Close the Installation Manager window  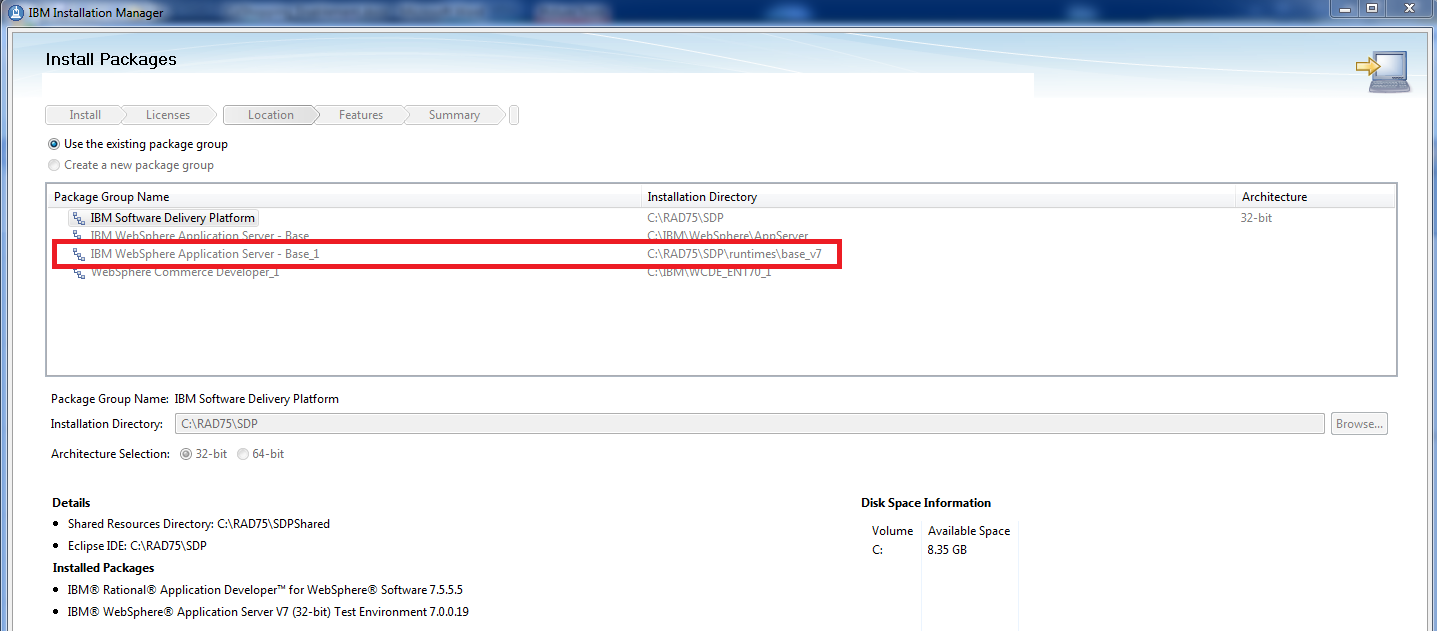1410,9
